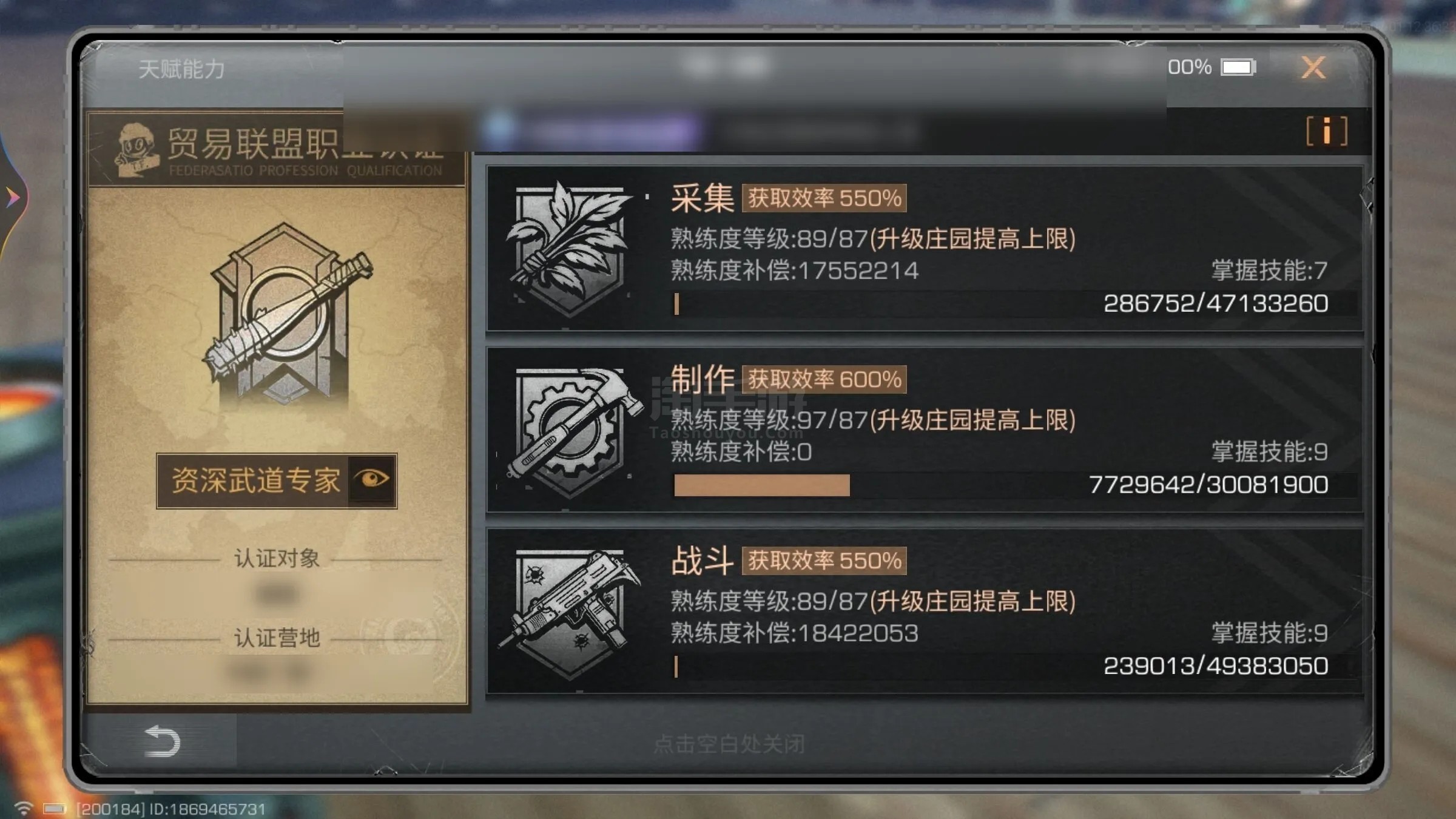The width and height of the screenshot is (1456, 819).
Task: Select the 天赋能力 header tab
Action: click(x=181, y=69)
